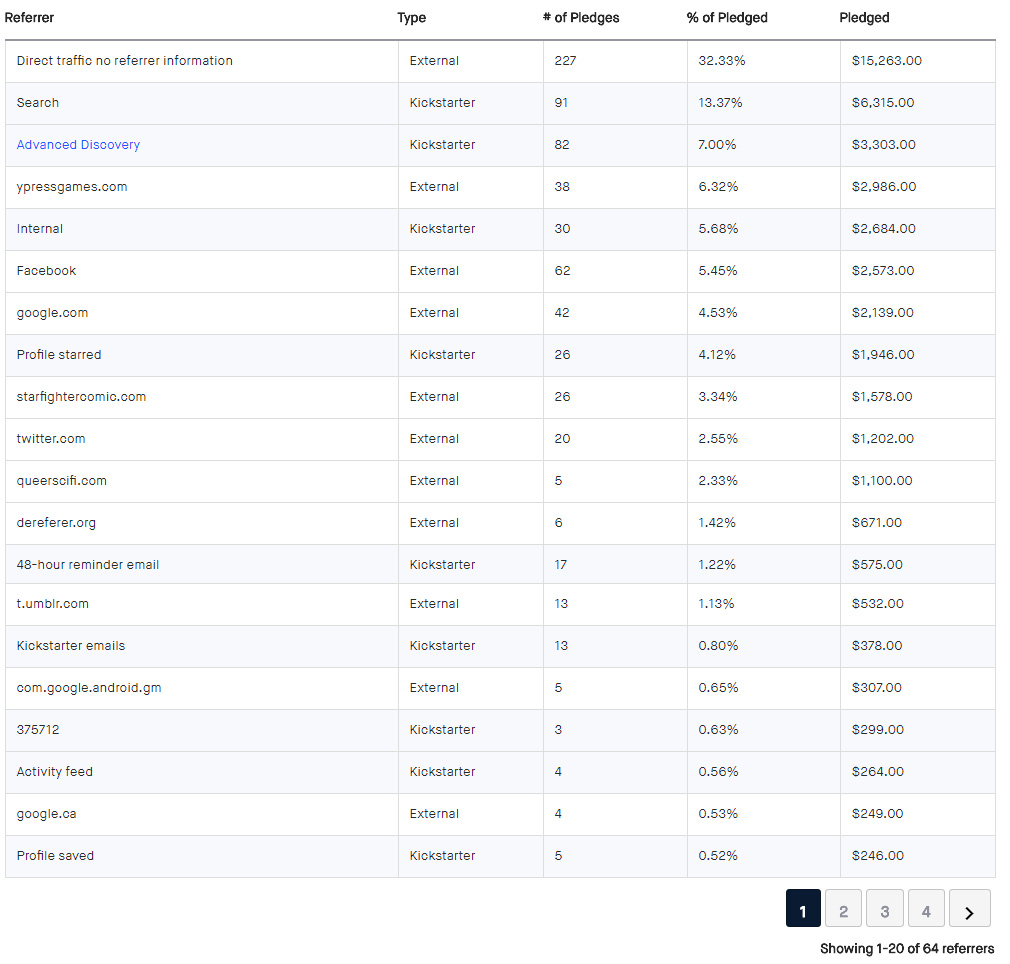
Task: Select dereferer.org referrer cell
Action: click(202, 523)
